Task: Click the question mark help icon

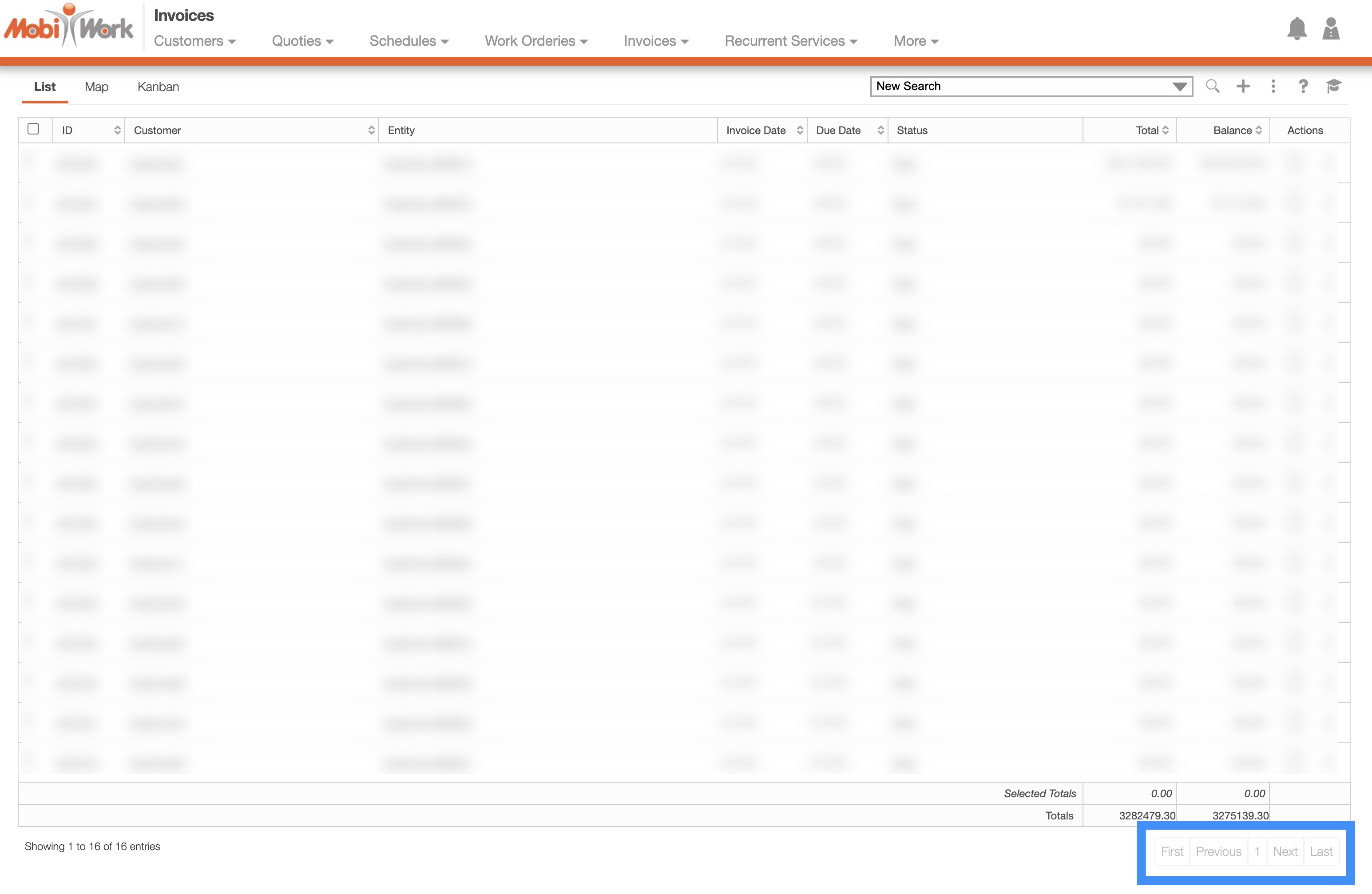Action: pyautogui.click(x=1303, y=87)
